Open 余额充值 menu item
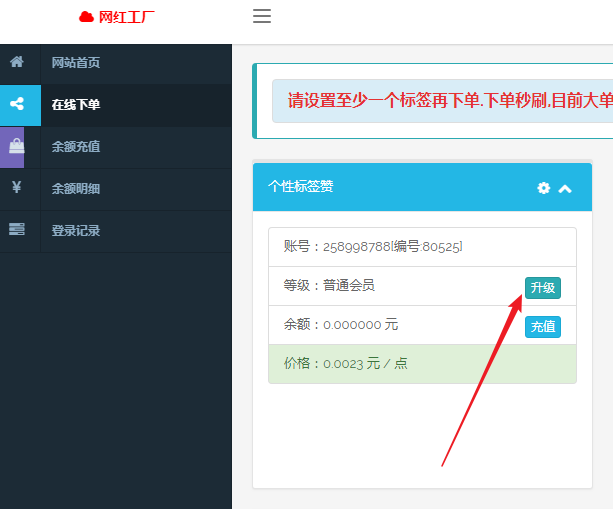Image resolution: width=613 pixels, height=509 pixels. click(76, 147)
